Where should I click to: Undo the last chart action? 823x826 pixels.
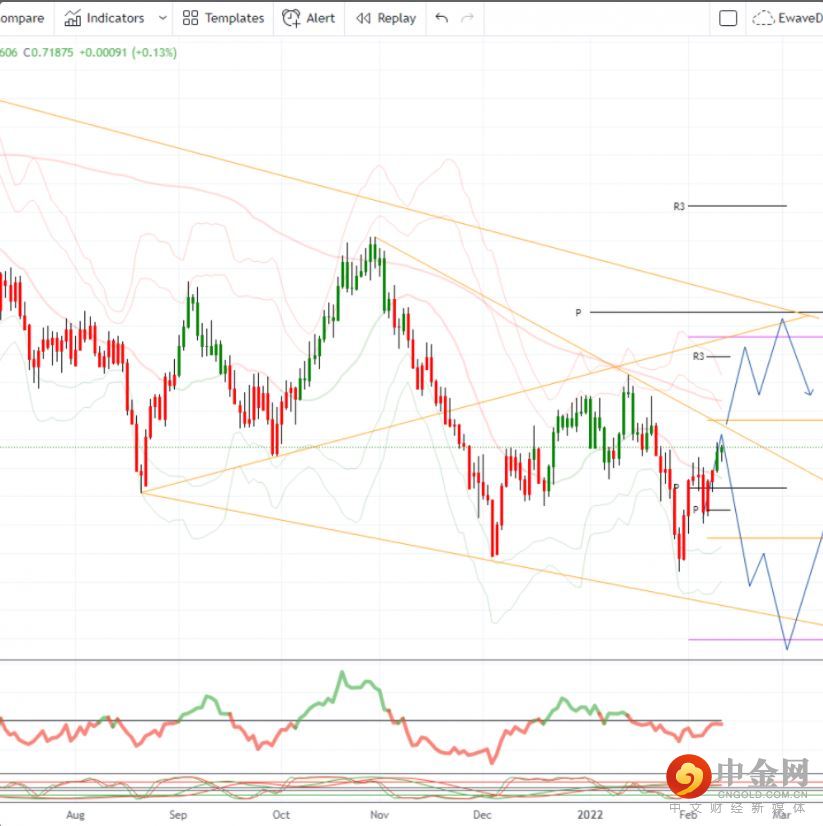coord(442,18)
